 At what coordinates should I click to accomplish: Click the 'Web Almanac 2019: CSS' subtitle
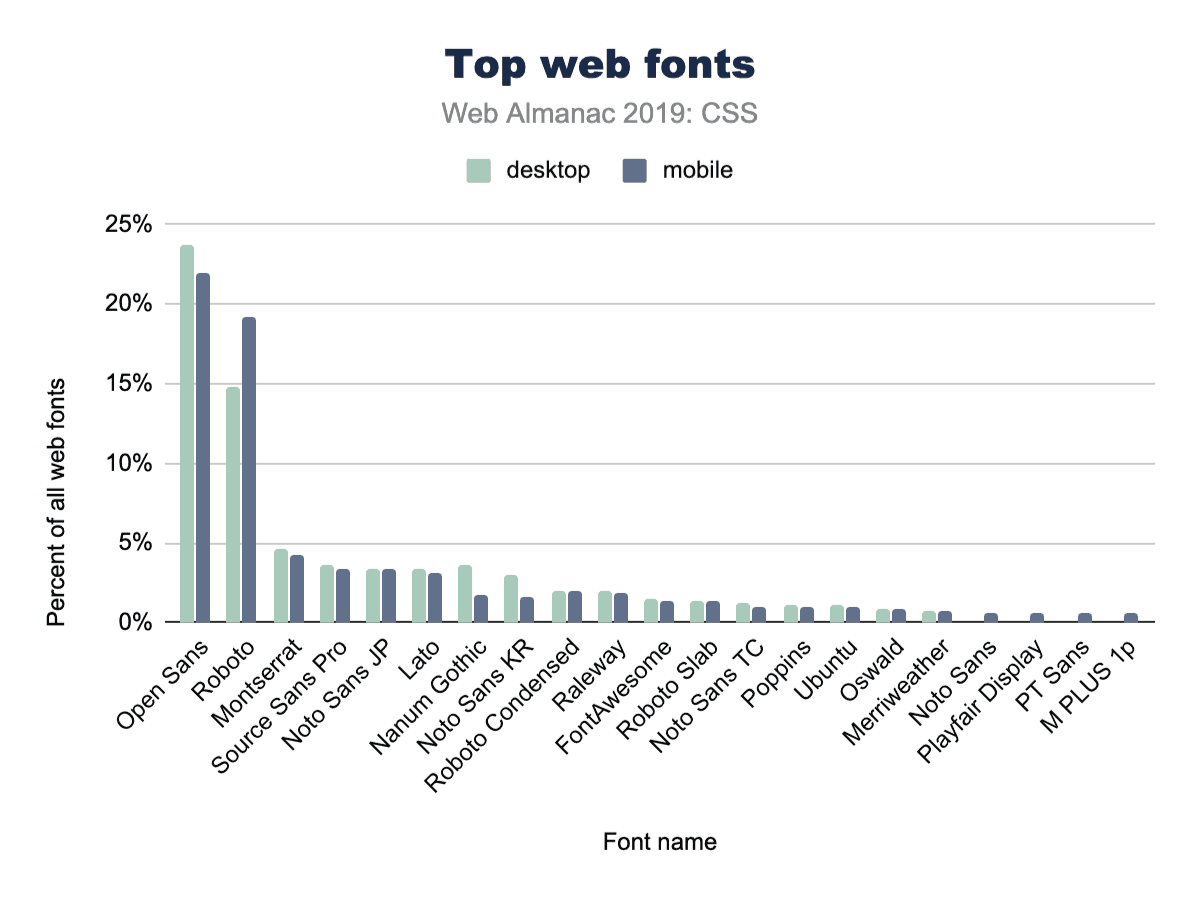tap(600, 113)
